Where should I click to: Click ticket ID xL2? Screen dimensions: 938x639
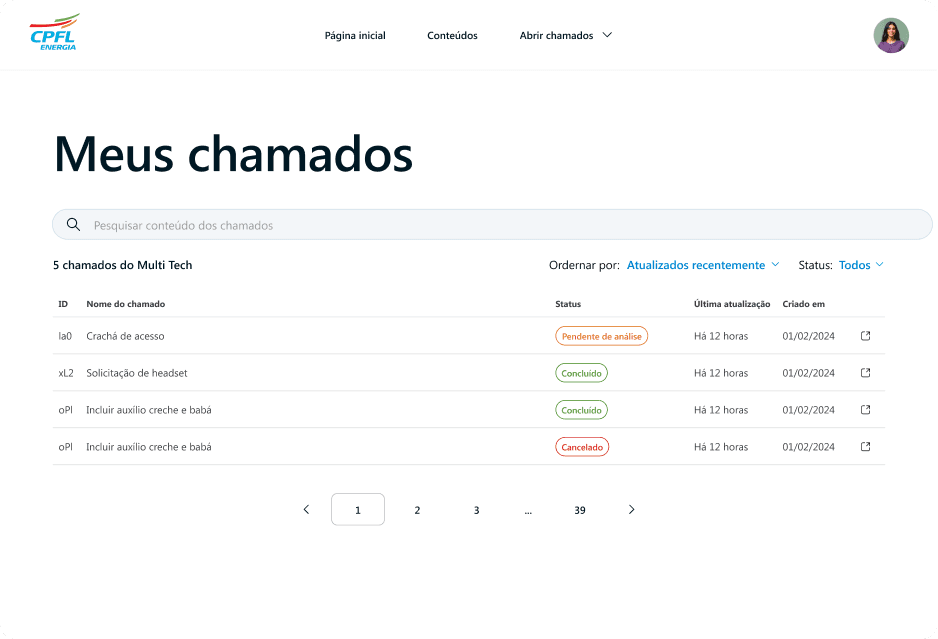coord(66,373)
